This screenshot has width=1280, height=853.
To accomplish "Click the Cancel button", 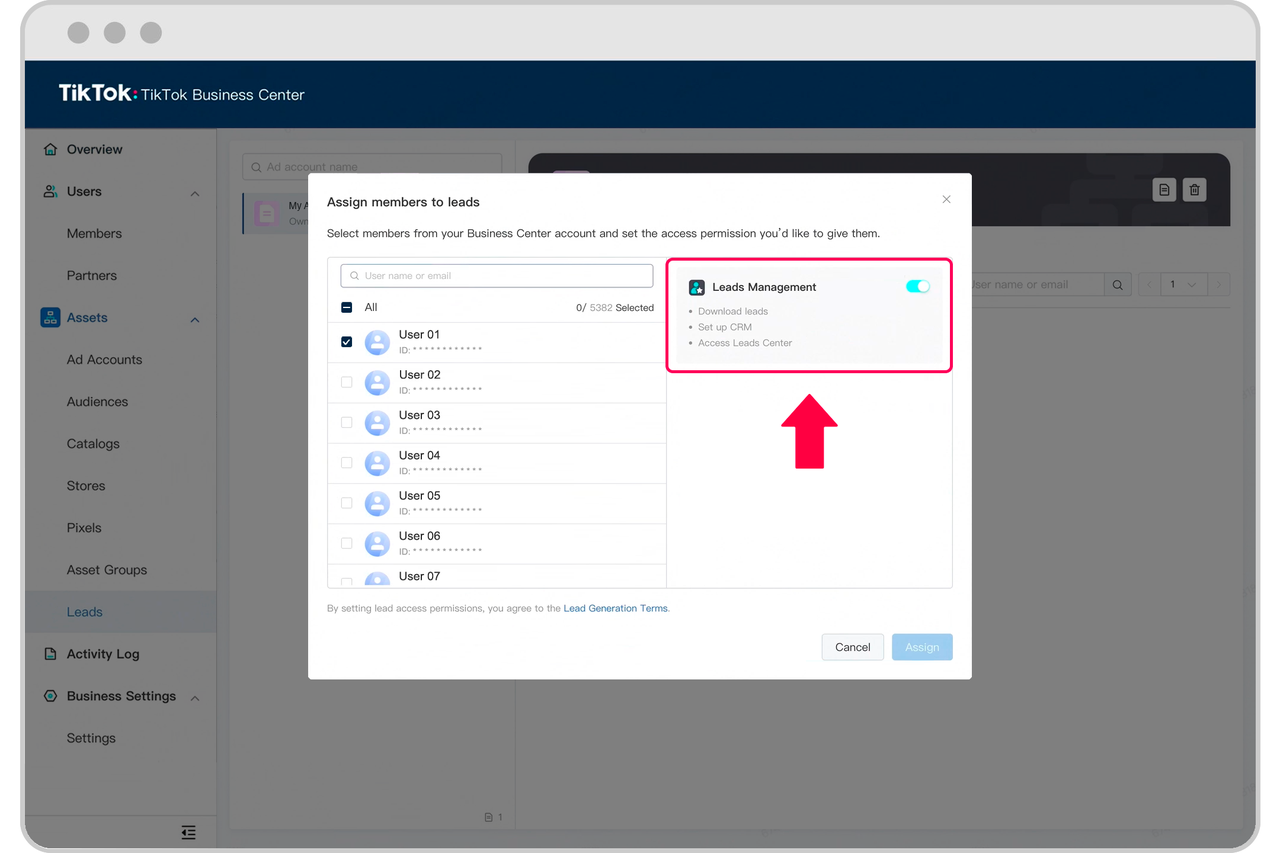I will (852, 647).
